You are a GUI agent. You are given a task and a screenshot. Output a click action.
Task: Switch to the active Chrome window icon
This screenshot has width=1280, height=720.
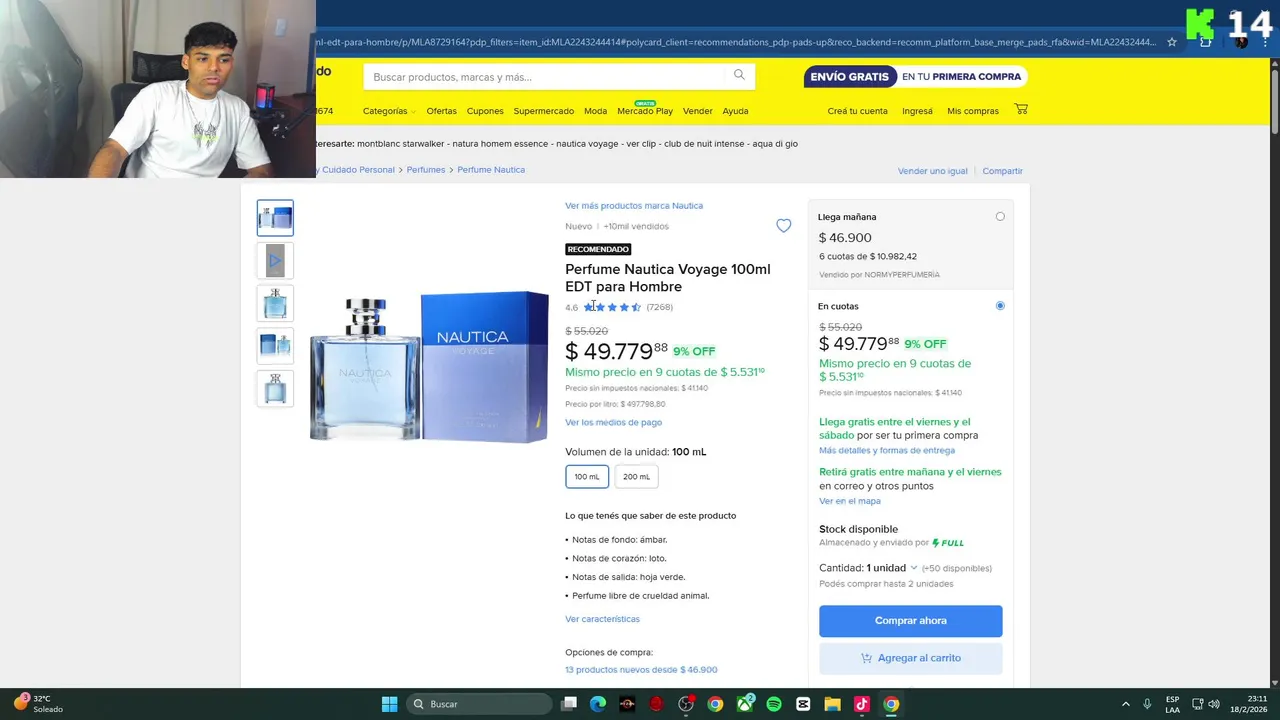891,704
